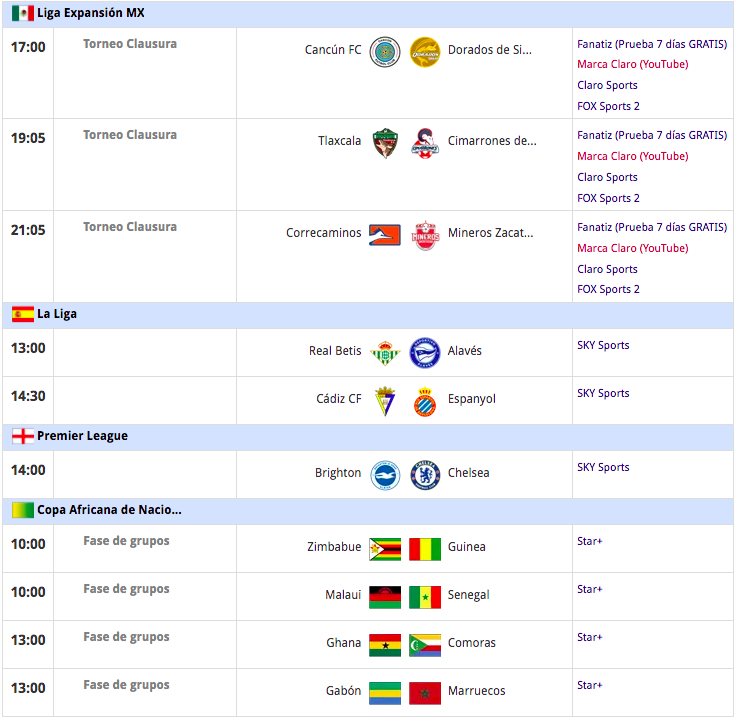Click the Mexico flag beside Liga Expansión MX

click(x=22, y=14)
